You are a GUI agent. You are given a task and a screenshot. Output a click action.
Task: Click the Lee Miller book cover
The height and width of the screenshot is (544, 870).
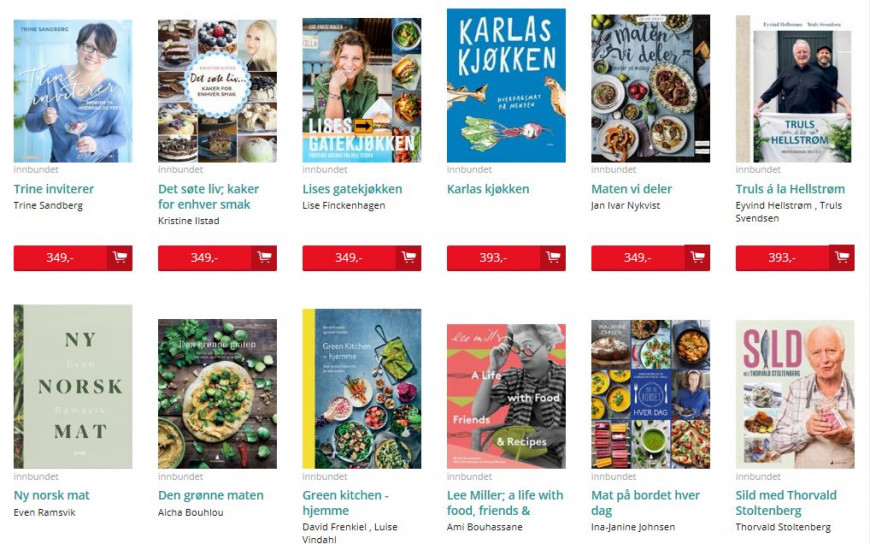pos(507,396)
